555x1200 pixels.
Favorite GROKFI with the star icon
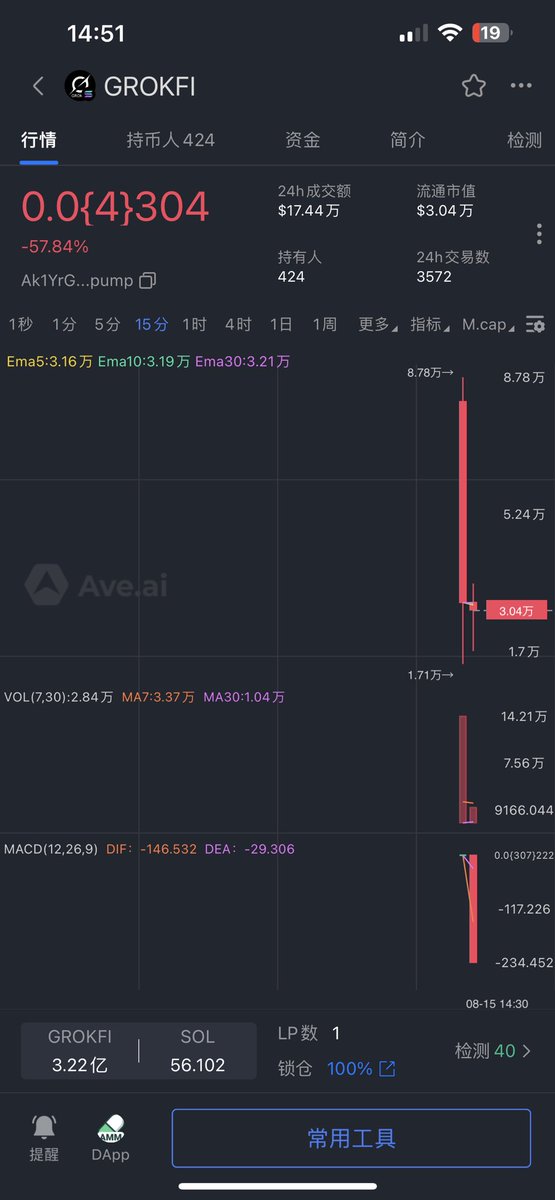(474, 86)
